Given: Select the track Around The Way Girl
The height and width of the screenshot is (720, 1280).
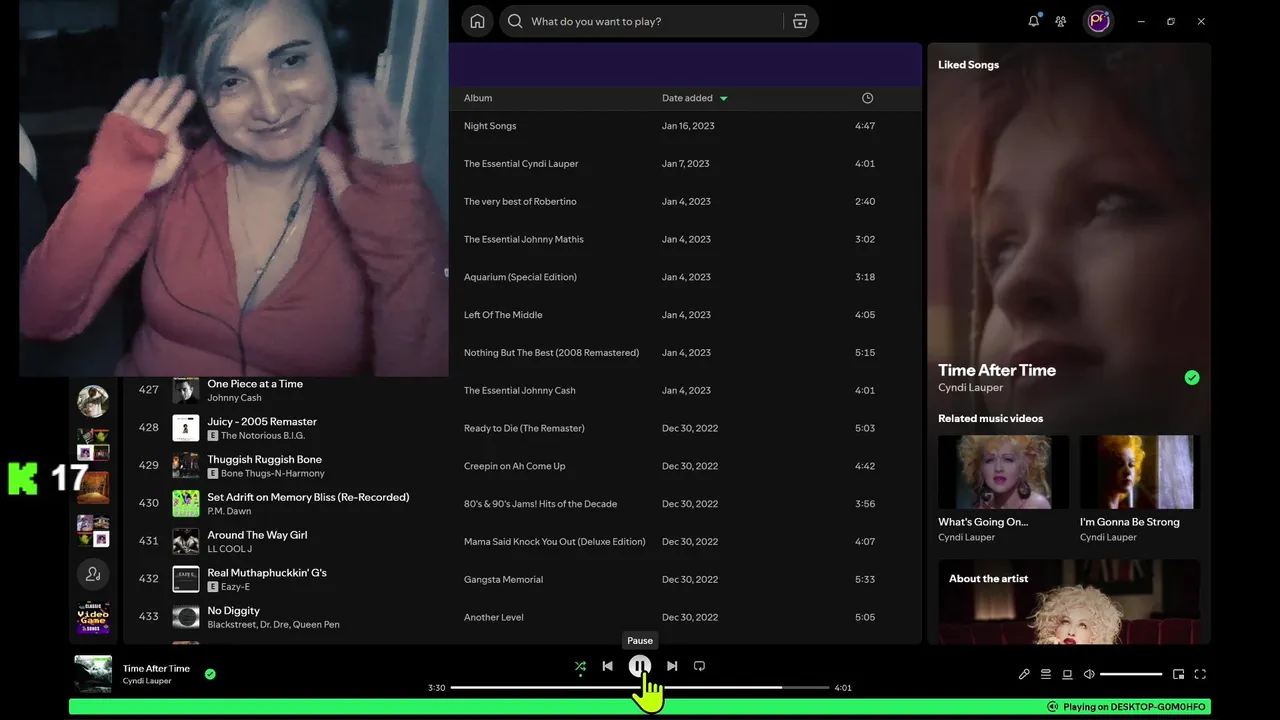Looking at the screenshot, I should point(257,535).
